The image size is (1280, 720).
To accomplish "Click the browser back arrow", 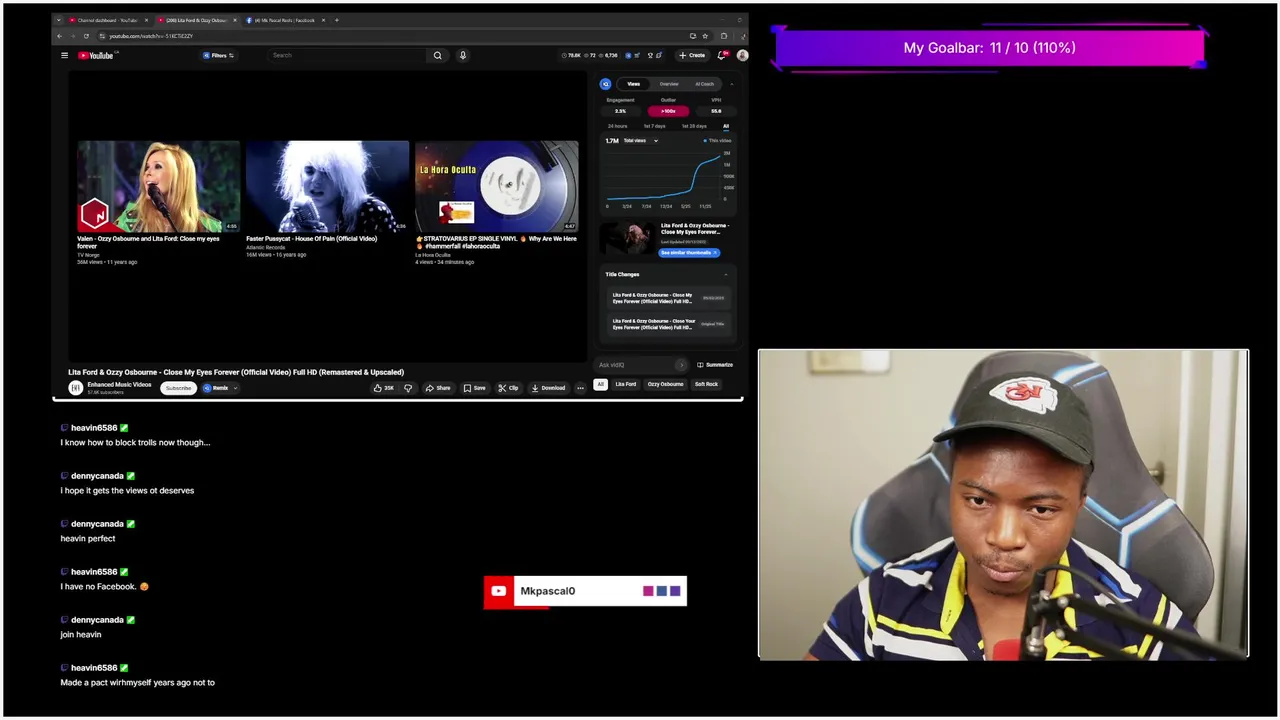I will 59,36.
